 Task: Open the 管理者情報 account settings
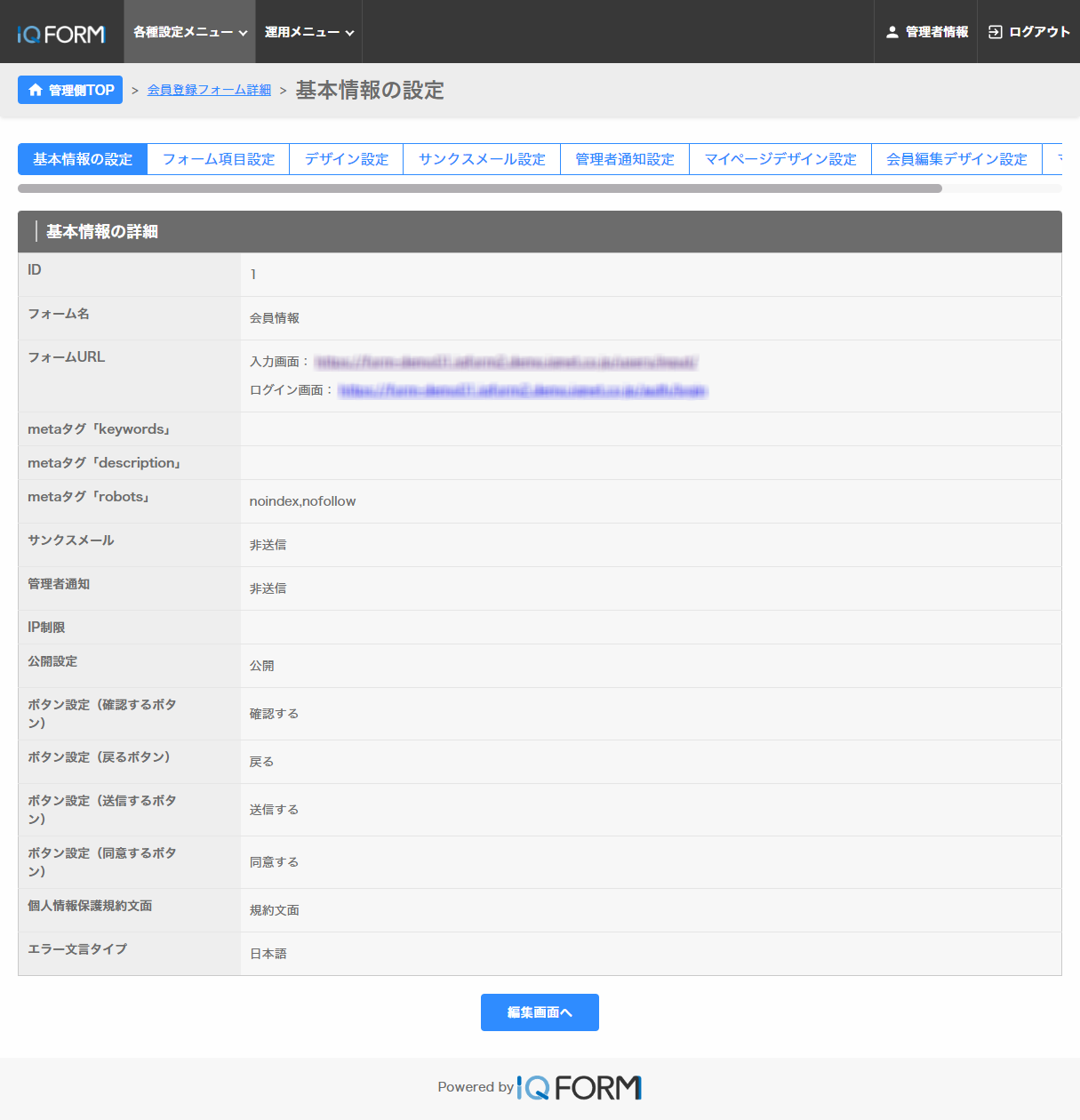[x=933, y=32]
